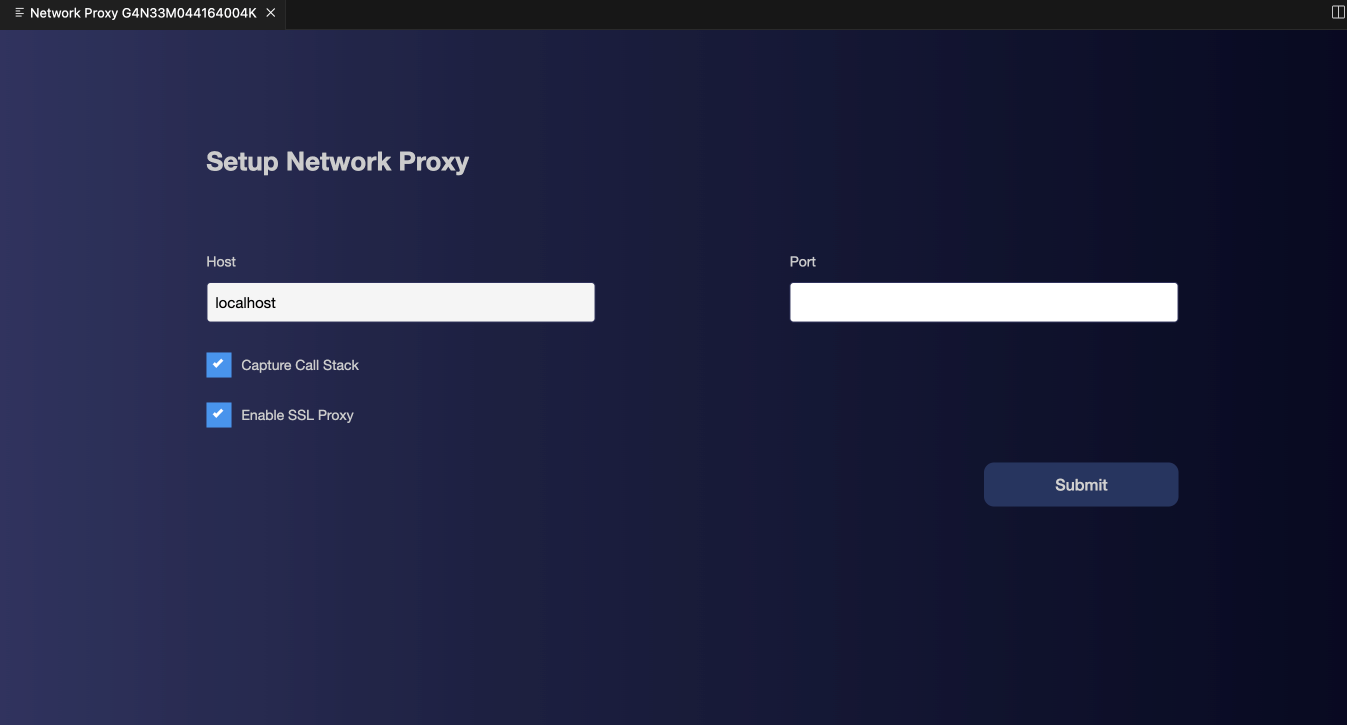The width and height of the screenshot is (1347, 725).
Task: Disable Enable SSL Proxy checkbox
Action: 218,414
